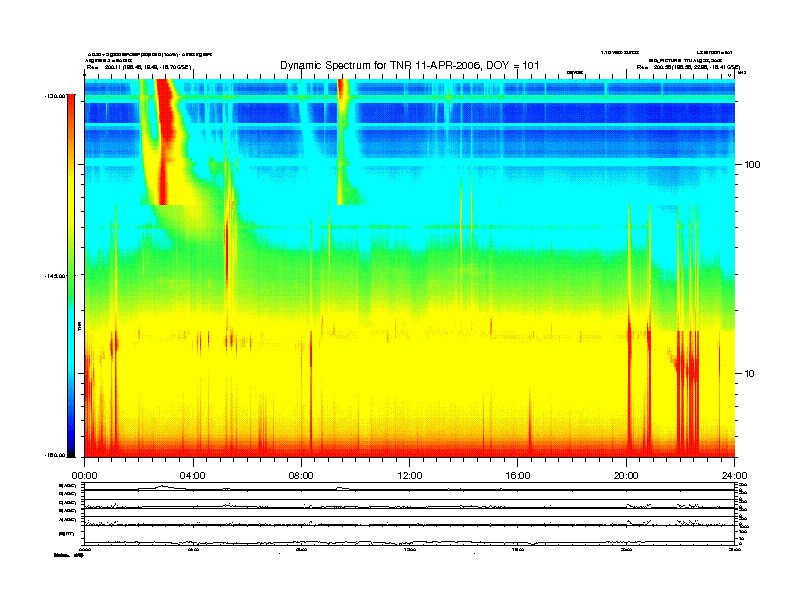Click the plot title 'Dynamic Spectrum for TNR'

(410, 65)
